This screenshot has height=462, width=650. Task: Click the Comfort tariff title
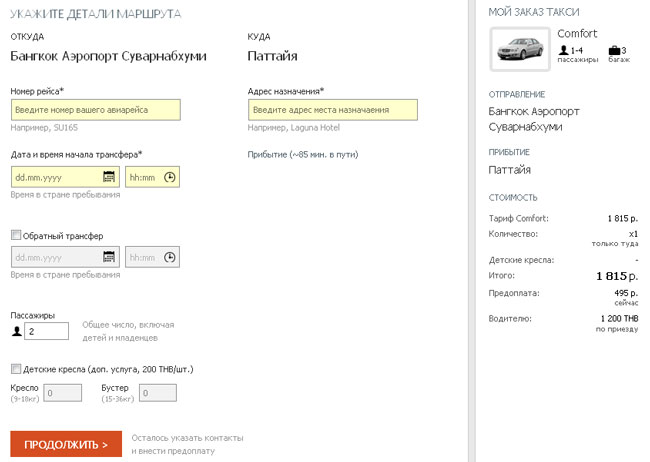click(x=577, y=34)
